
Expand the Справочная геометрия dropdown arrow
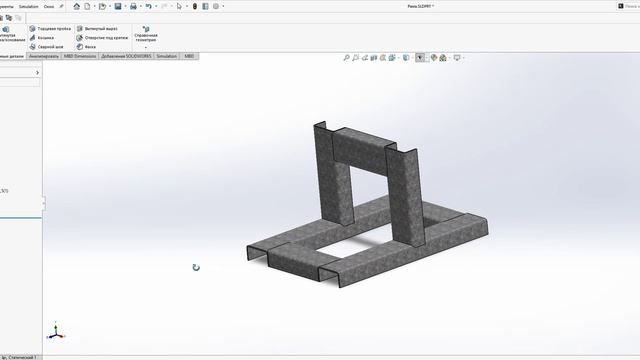click(x=146, y=48)
